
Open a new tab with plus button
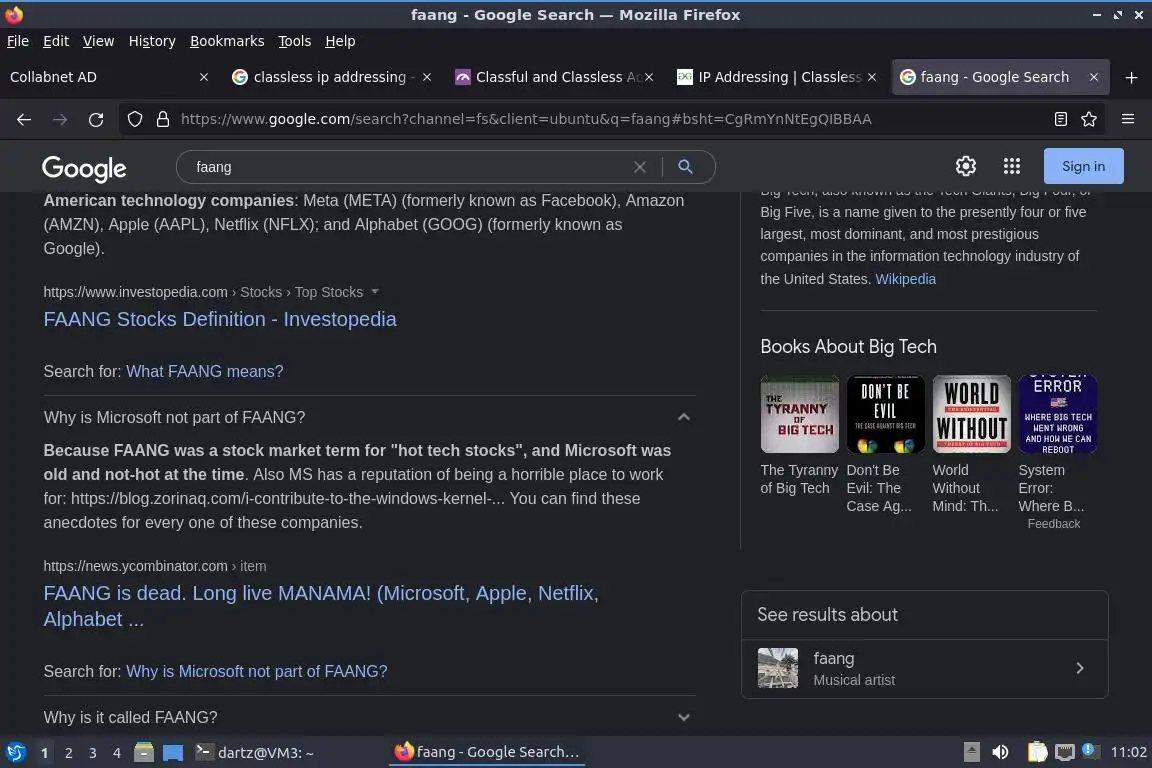(1131, 77)
